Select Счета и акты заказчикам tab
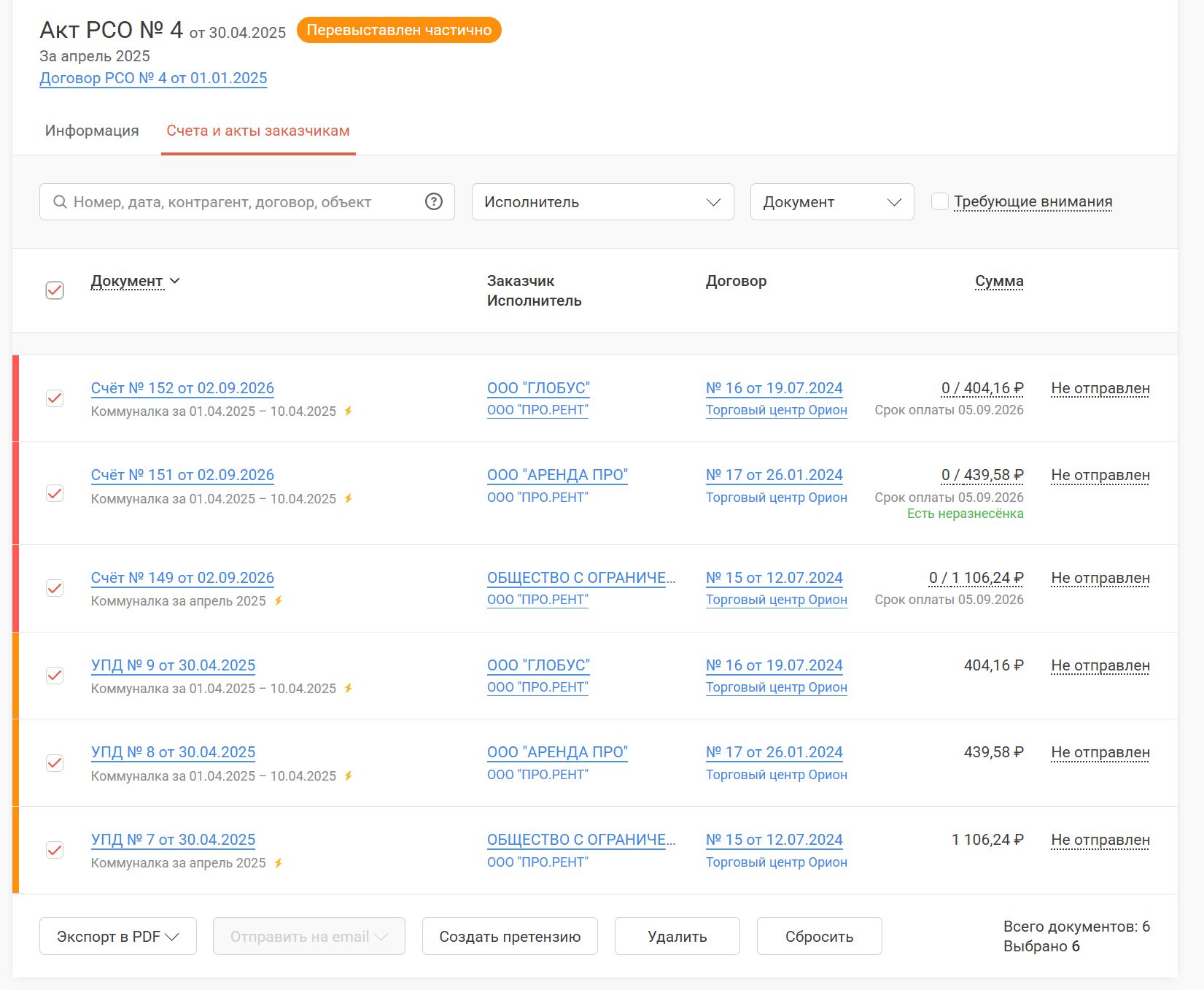This screenshot has height=990, width=1204. click(258, 131)
